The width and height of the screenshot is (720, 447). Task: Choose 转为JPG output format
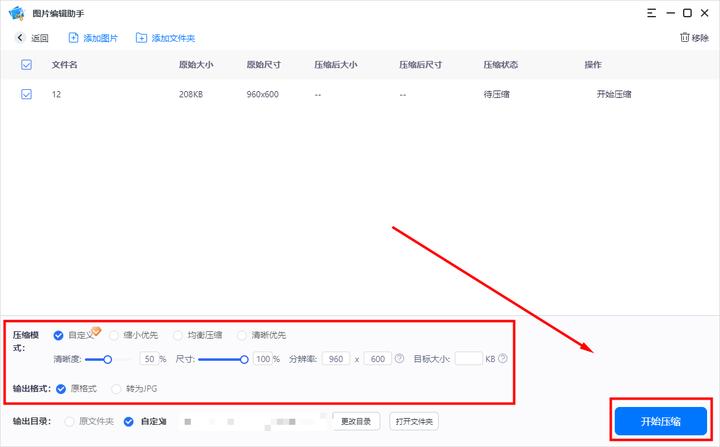(116, 389)
